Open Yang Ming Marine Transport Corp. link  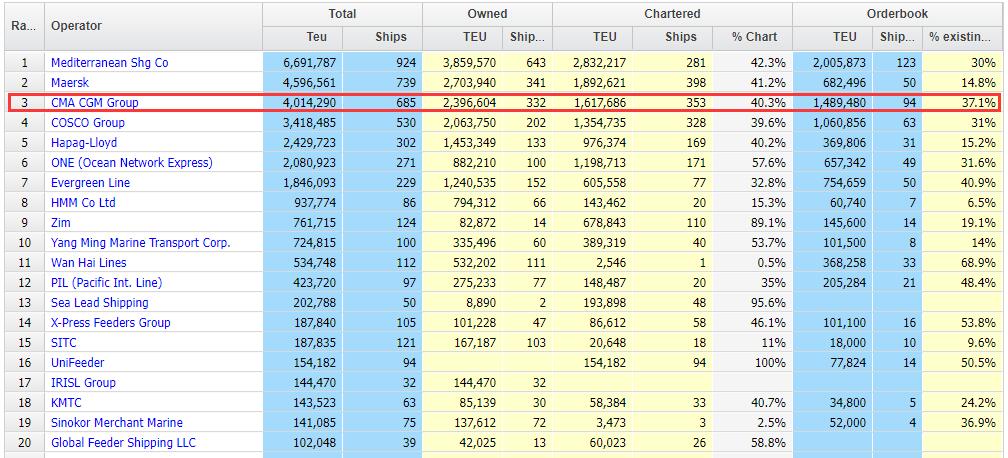point(141,243)
